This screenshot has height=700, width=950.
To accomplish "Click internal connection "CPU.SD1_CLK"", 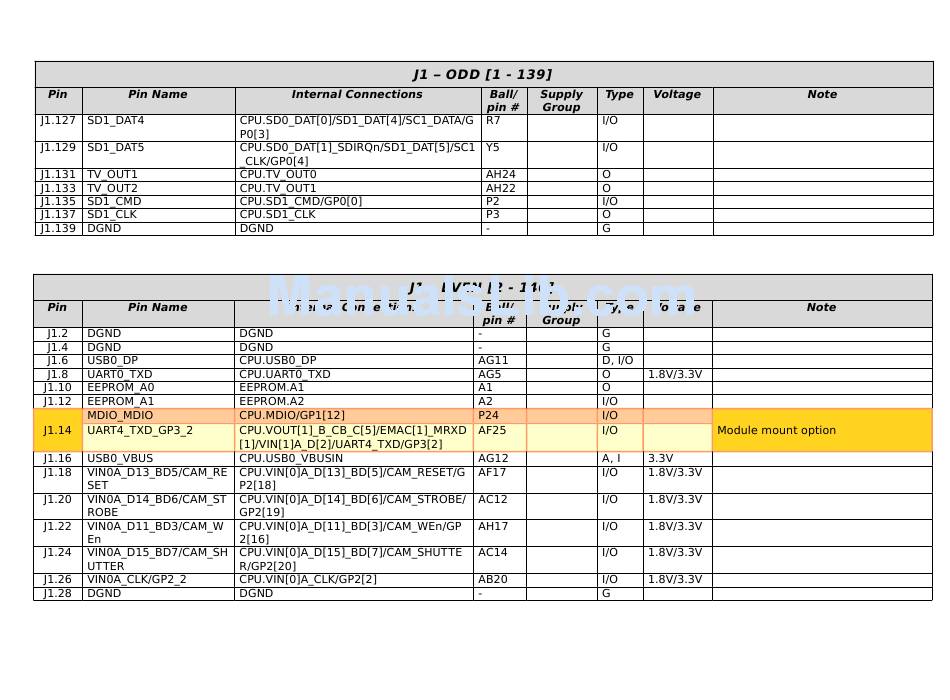I will click(277, 215).
